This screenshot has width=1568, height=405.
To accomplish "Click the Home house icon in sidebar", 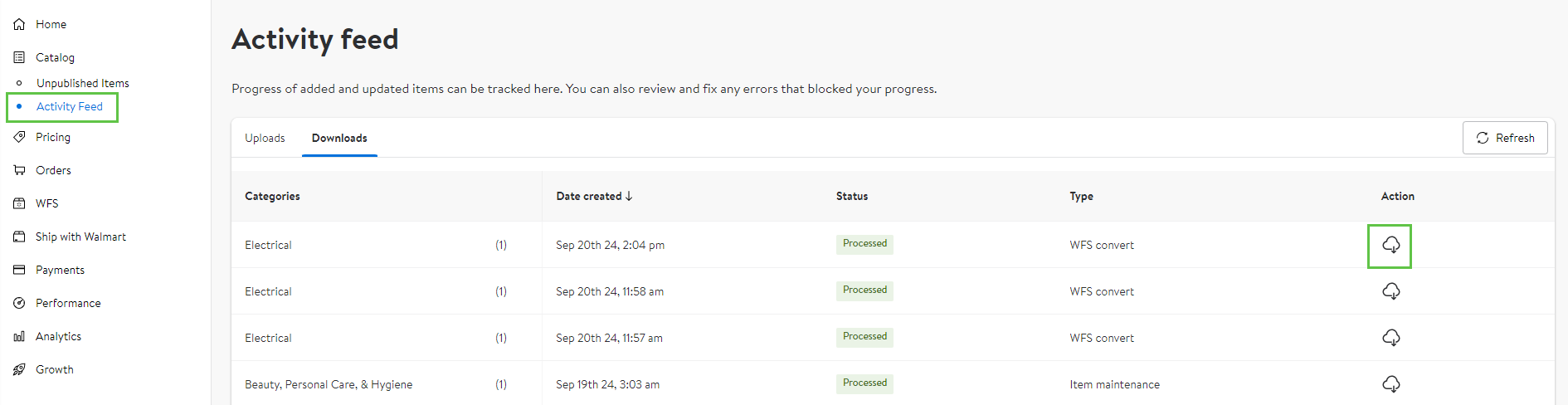I will 19,24.
